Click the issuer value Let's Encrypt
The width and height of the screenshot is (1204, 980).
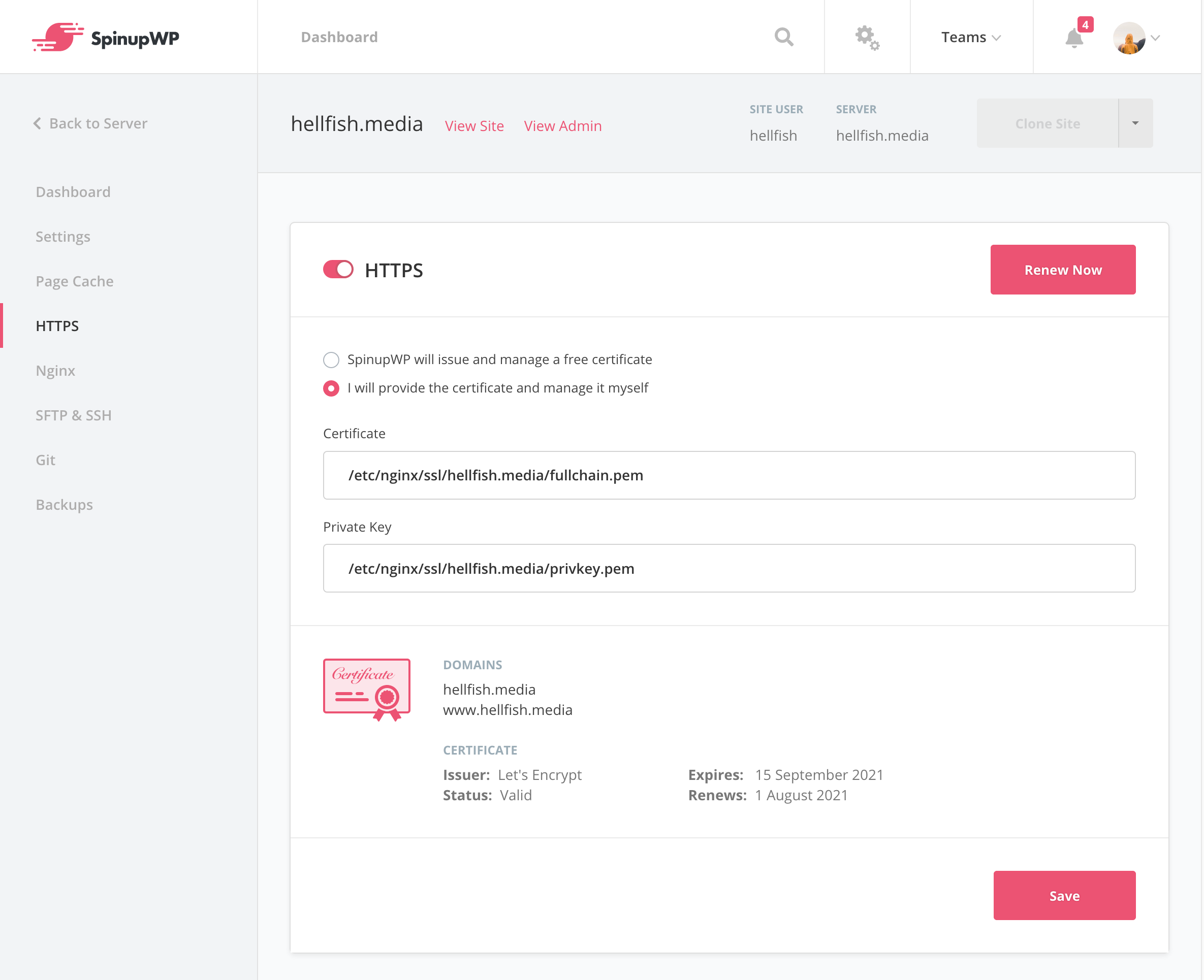point(540,774)
